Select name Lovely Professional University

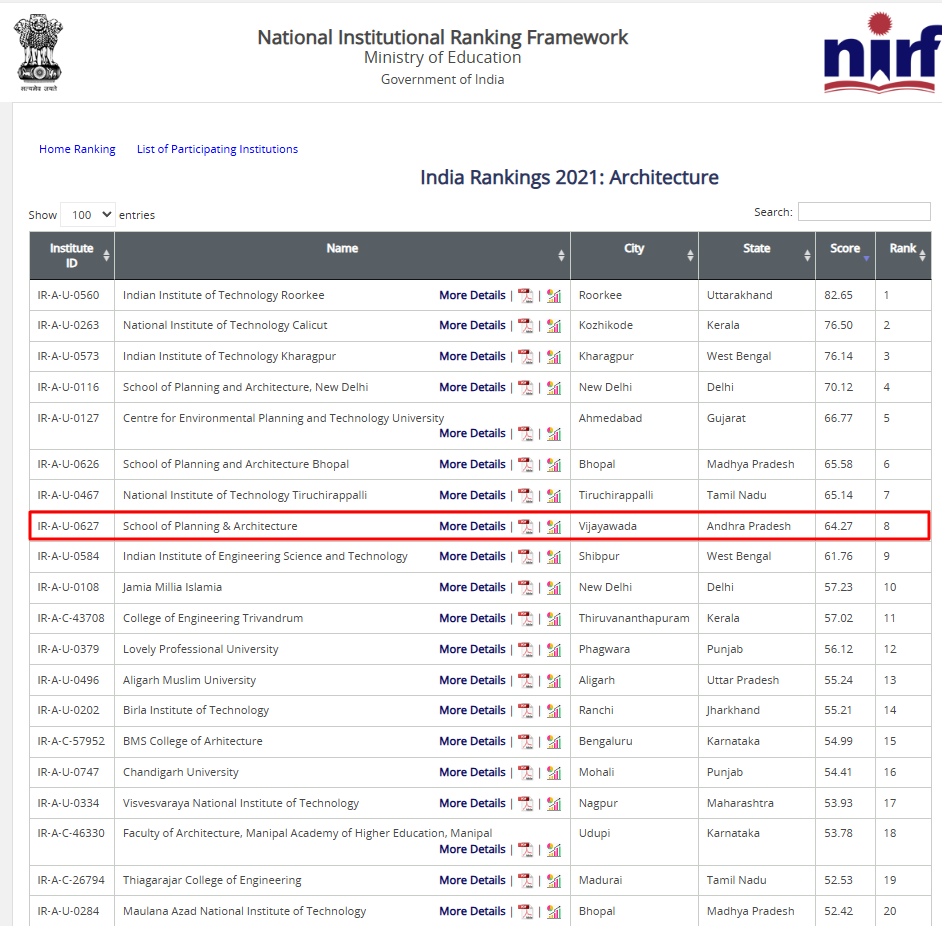pos(201,650)
